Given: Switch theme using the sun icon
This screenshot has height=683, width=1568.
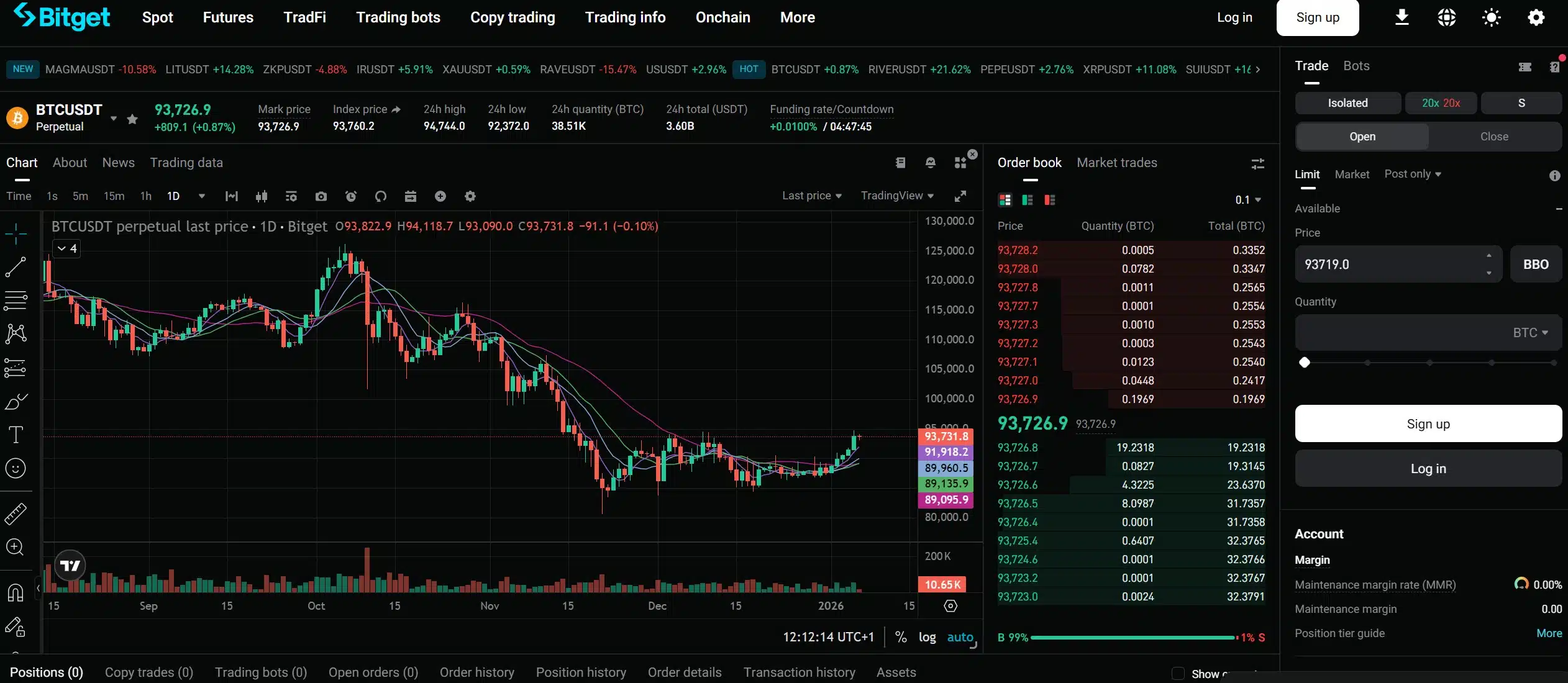Looking at the screenshot, I should coord(1491,17).
